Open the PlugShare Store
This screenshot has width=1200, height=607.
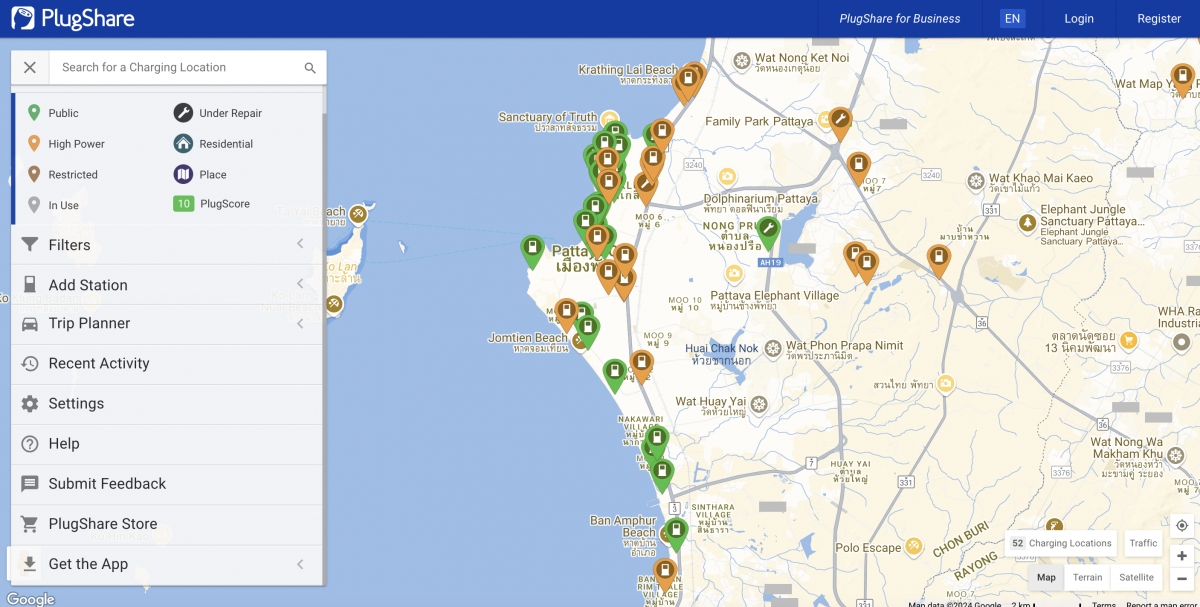point(167,524)
